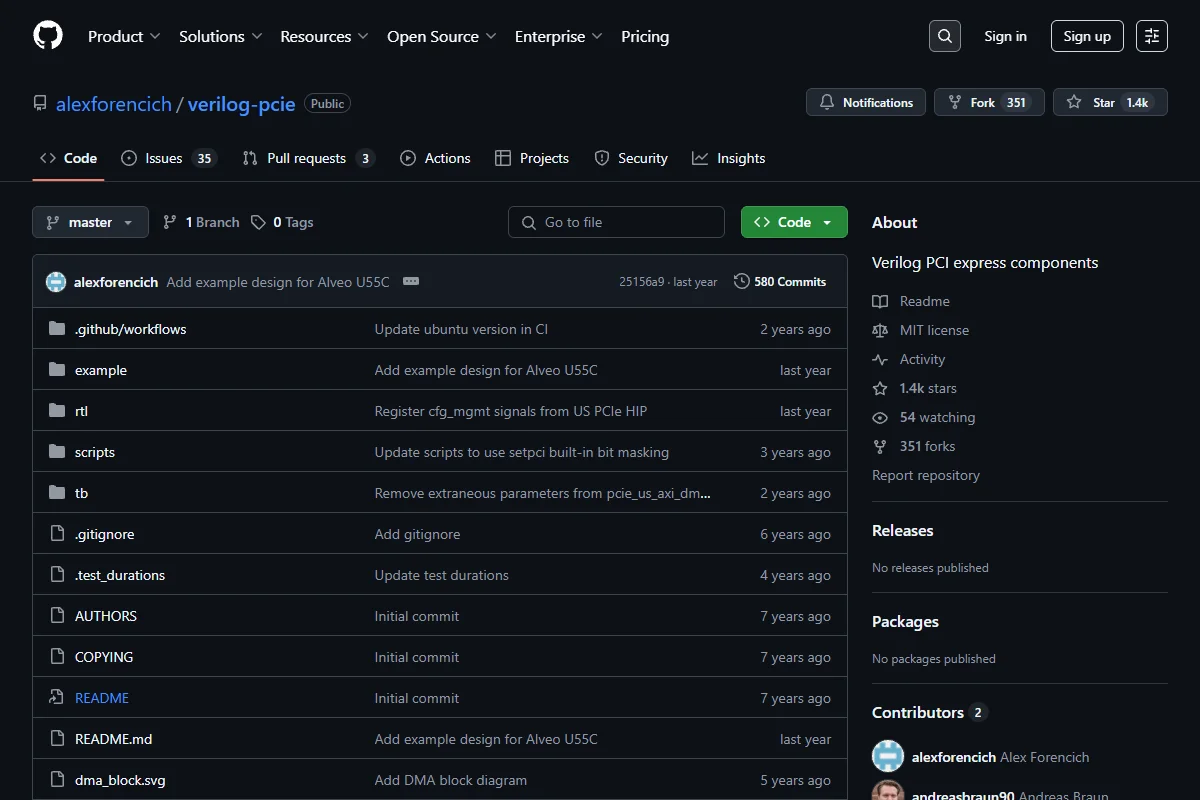The height and width of the screenshot is (800, 1200).
Task: Open the search magnifier button
Action: tap(945, 36)
